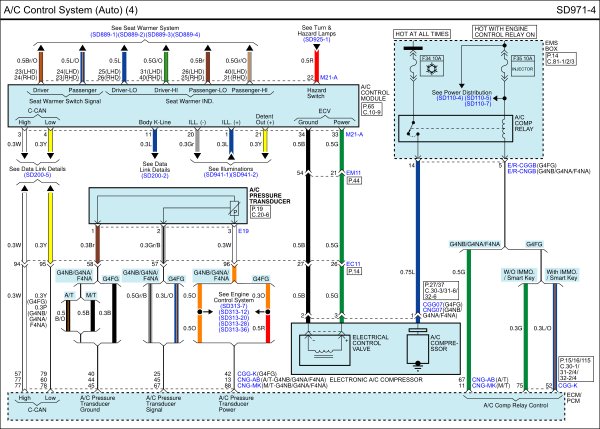Select the electrical control valve coil symbol
Image resolution: width=600 pixels, height=429 pixels.
click(x=324, y=348)
